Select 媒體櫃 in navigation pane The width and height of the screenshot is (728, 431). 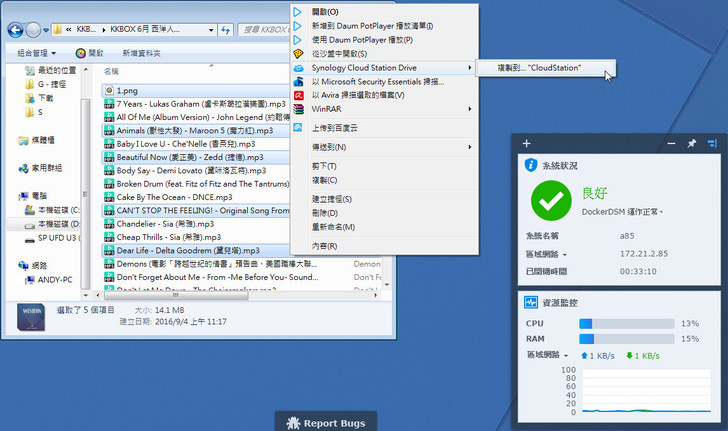coord(36,140)
